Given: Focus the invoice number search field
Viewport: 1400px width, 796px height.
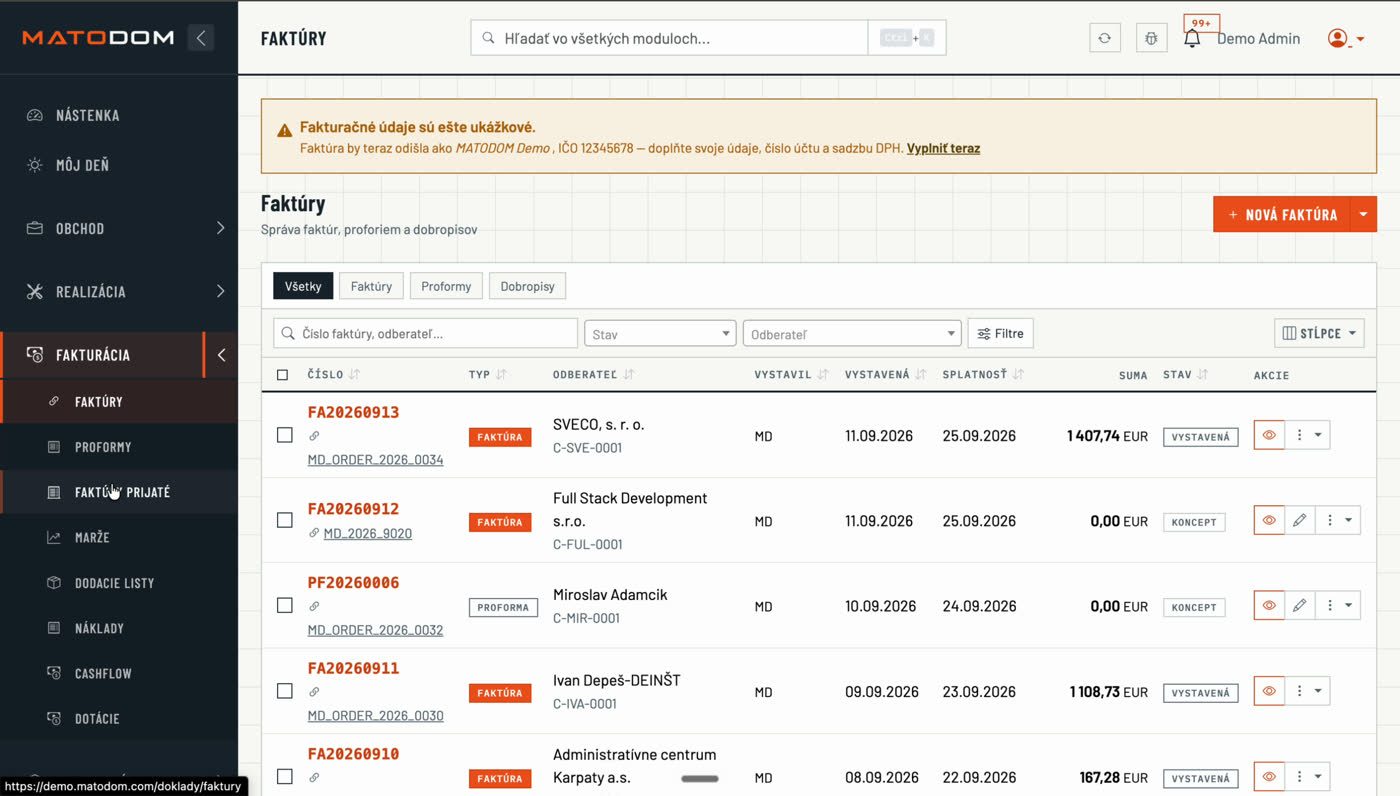Looking at the screenshot, I should pos(425,333).
